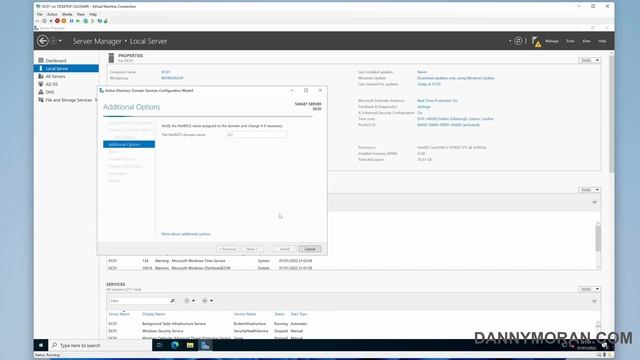The width and height of the screenshot is (640, 360).
Task: Click red Turn Off VM toolbar icon
Action: [x=57, y=21]
